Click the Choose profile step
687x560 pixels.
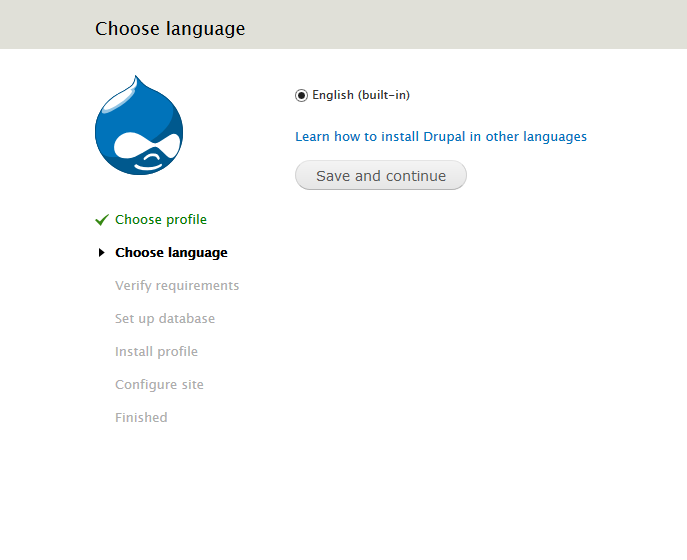pyautogui.click(x=161, y=220)
